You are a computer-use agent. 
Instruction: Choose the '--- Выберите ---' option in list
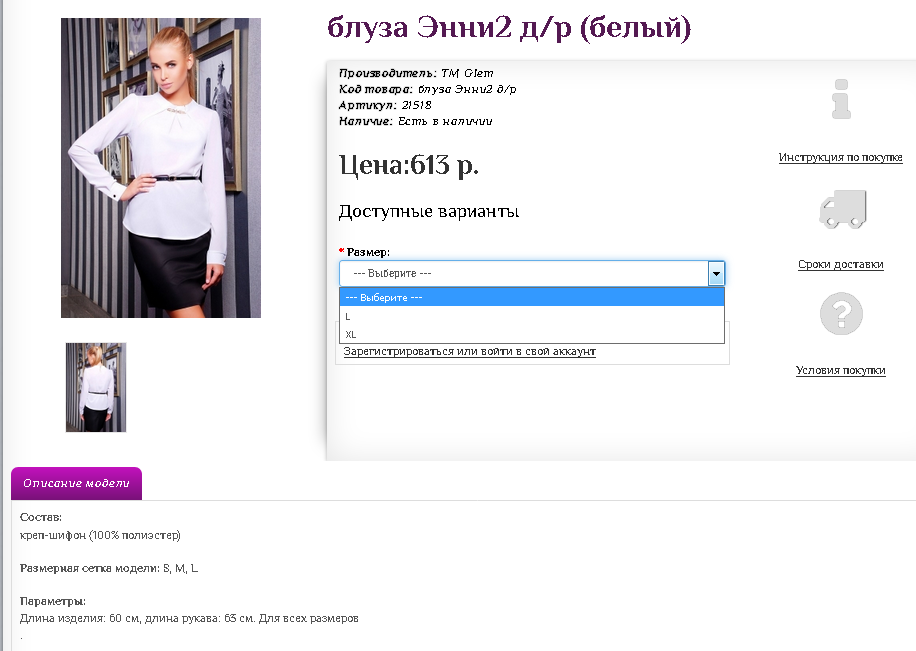(532, 297)
